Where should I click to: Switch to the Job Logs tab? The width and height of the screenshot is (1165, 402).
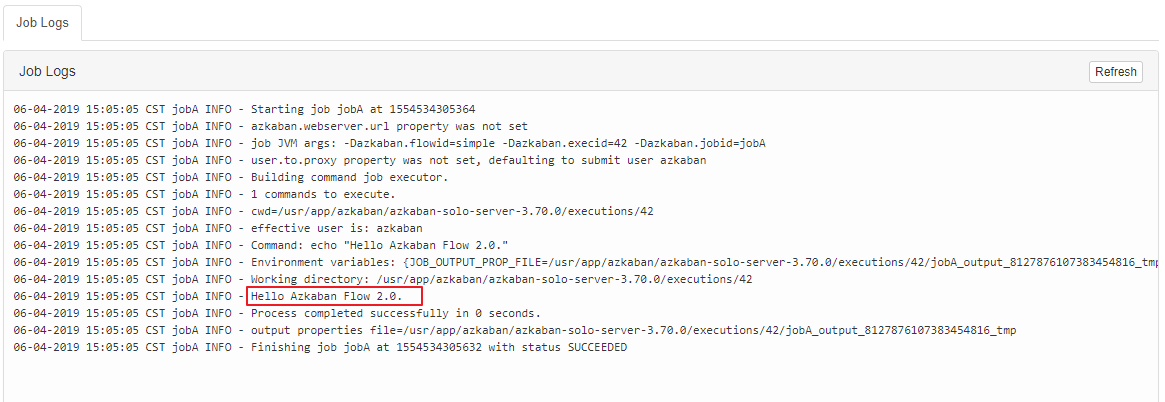tap(42, 22)
